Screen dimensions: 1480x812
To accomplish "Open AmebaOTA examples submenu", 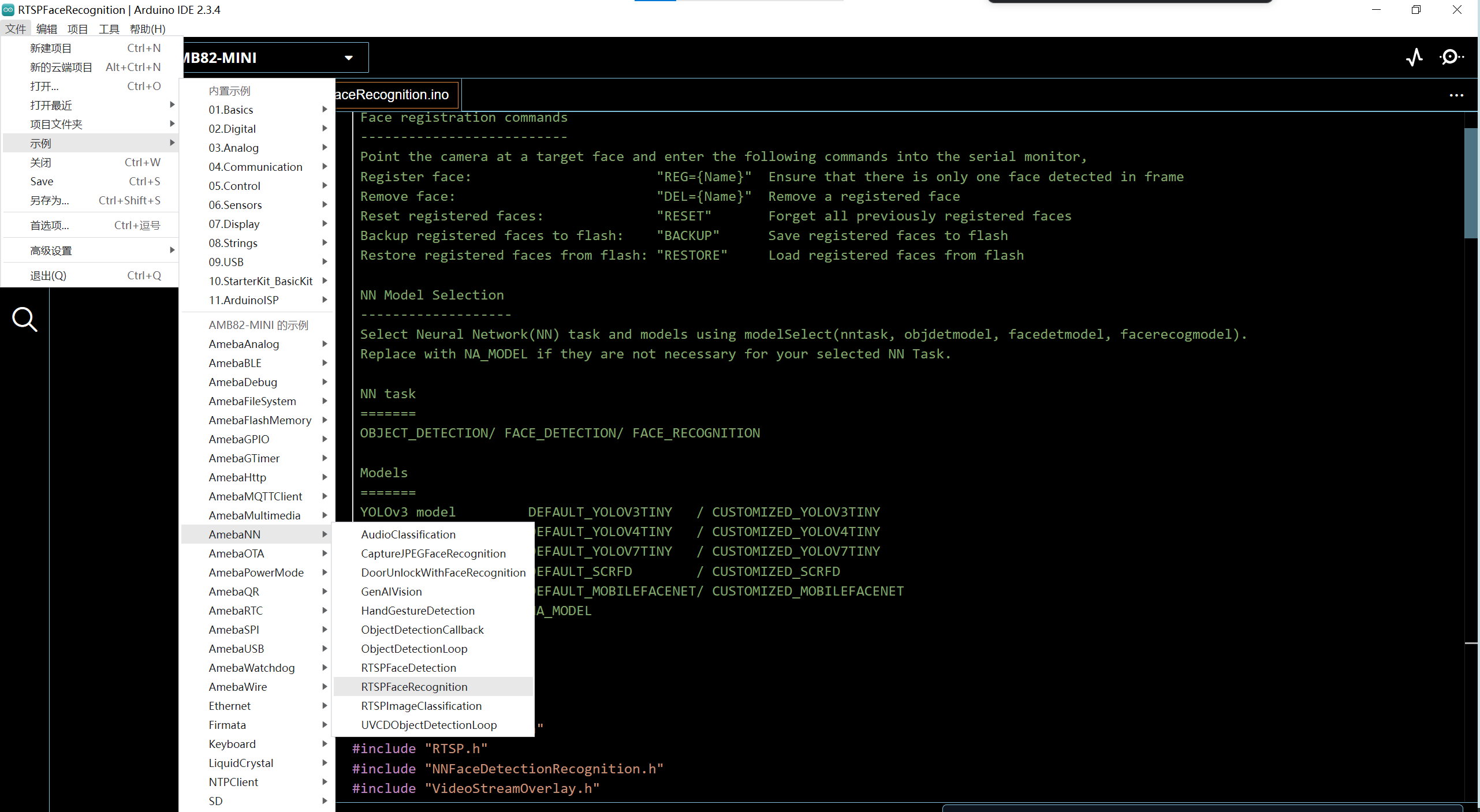I will pyautogui.click(x=258, y=553).
